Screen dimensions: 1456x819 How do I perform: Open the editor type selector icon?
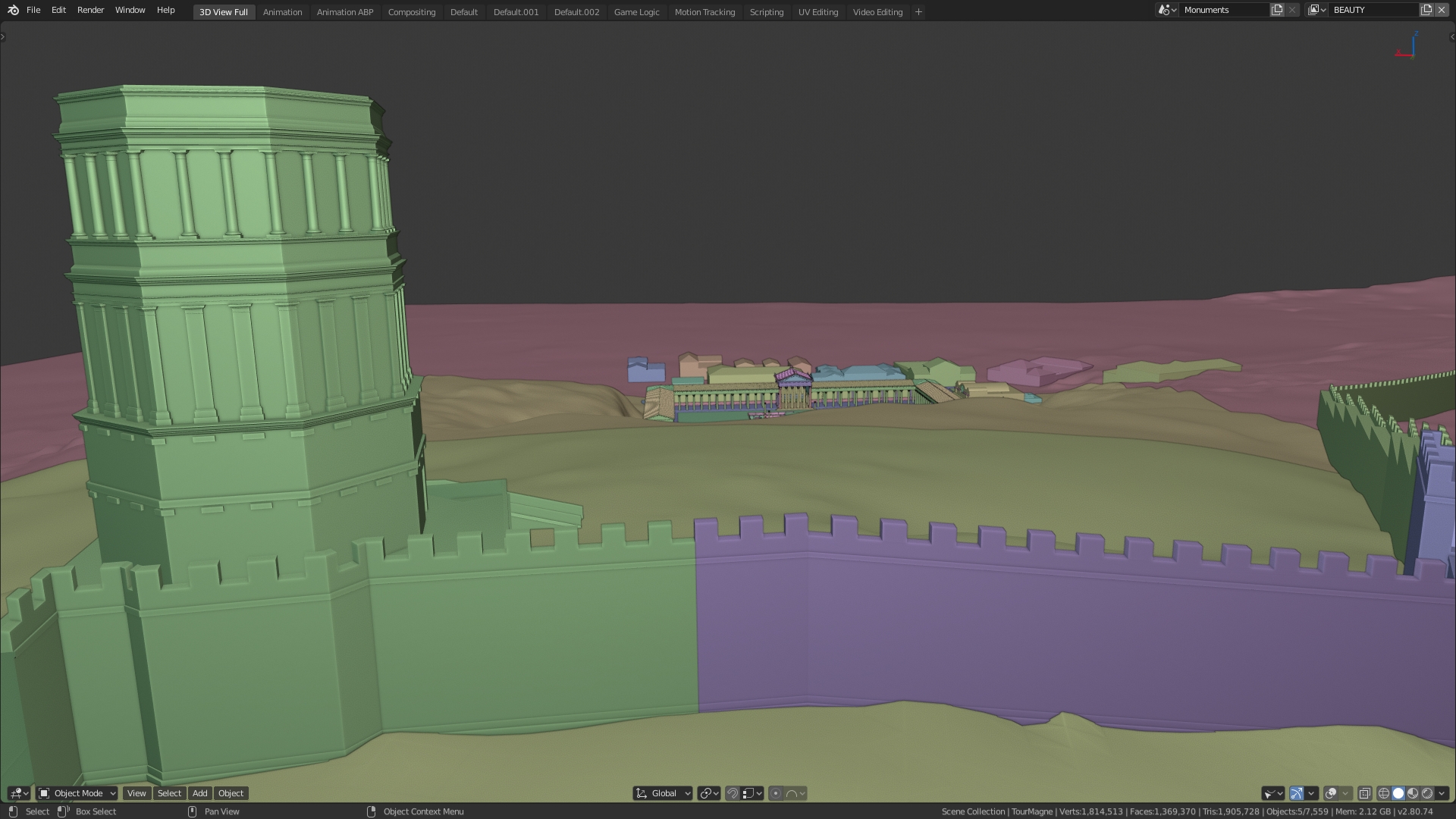(18, 793)
